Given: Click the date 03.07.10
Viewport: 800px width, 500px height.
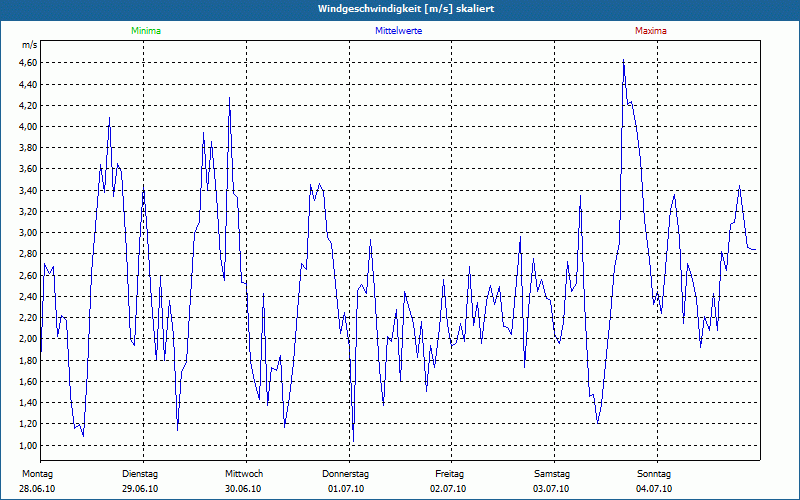Looking at the screenshot, I should click(551, 489).
